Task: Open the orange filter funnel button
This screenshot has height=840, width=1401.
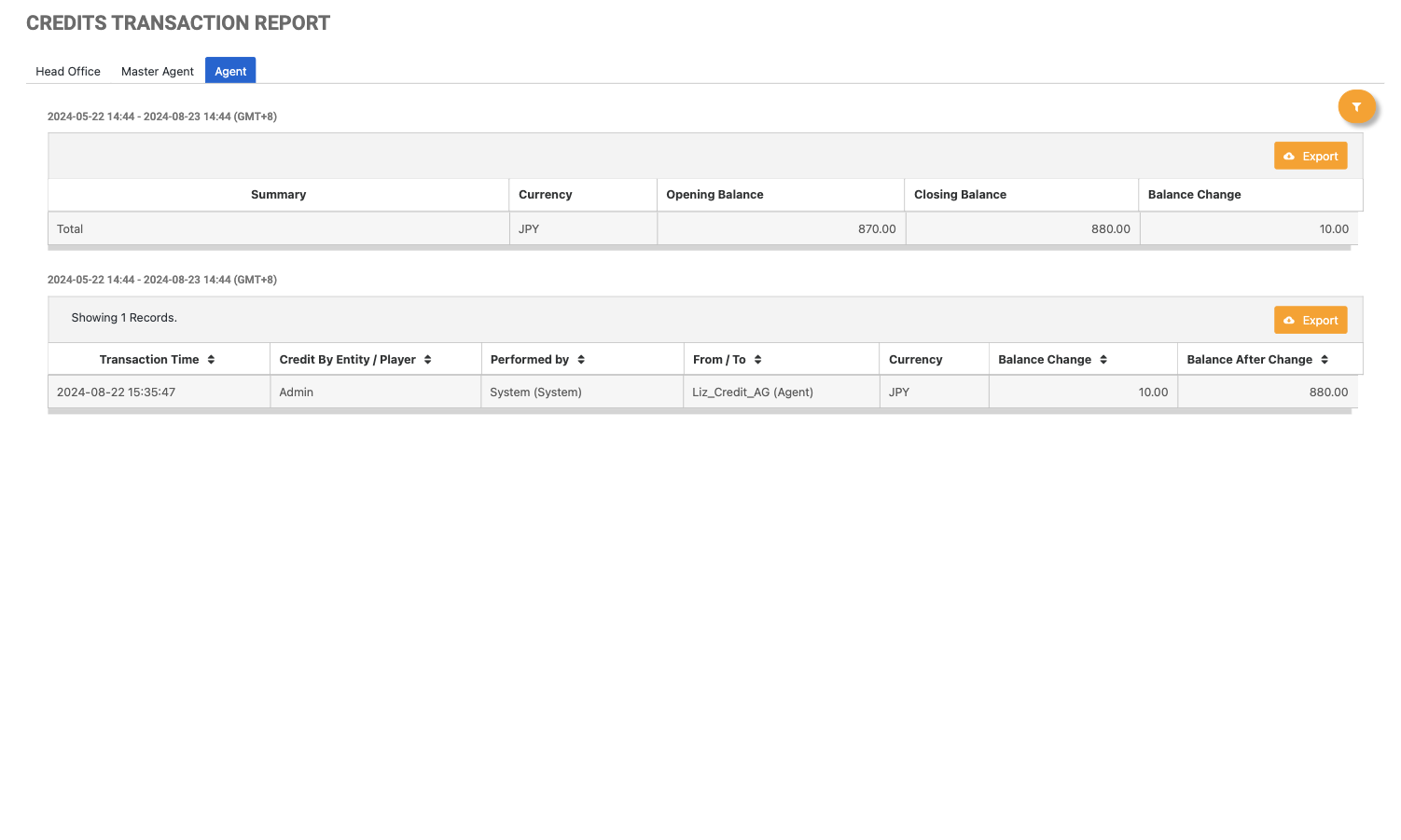Action: 1356,107
